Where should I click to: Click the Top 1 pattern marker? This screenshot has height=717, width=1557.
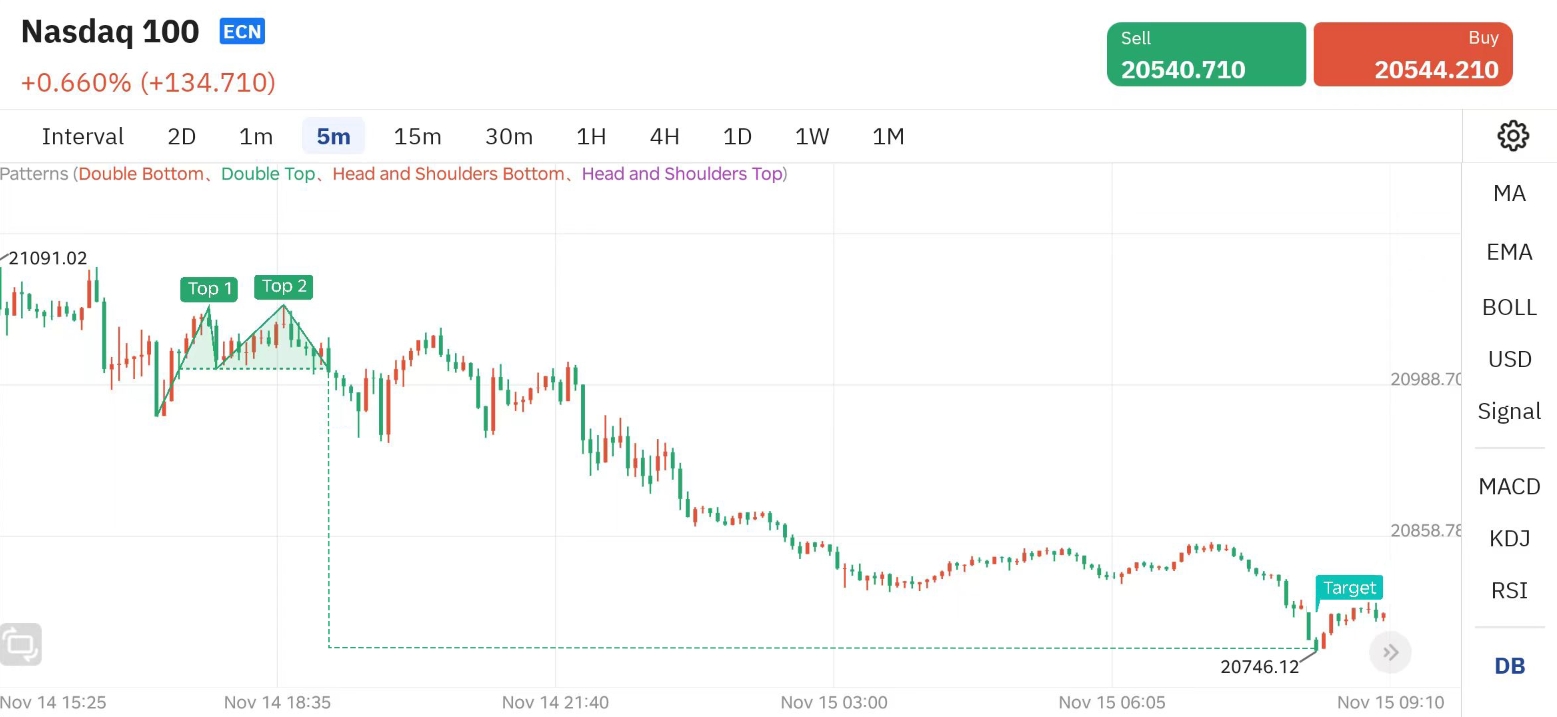(210, 289)
